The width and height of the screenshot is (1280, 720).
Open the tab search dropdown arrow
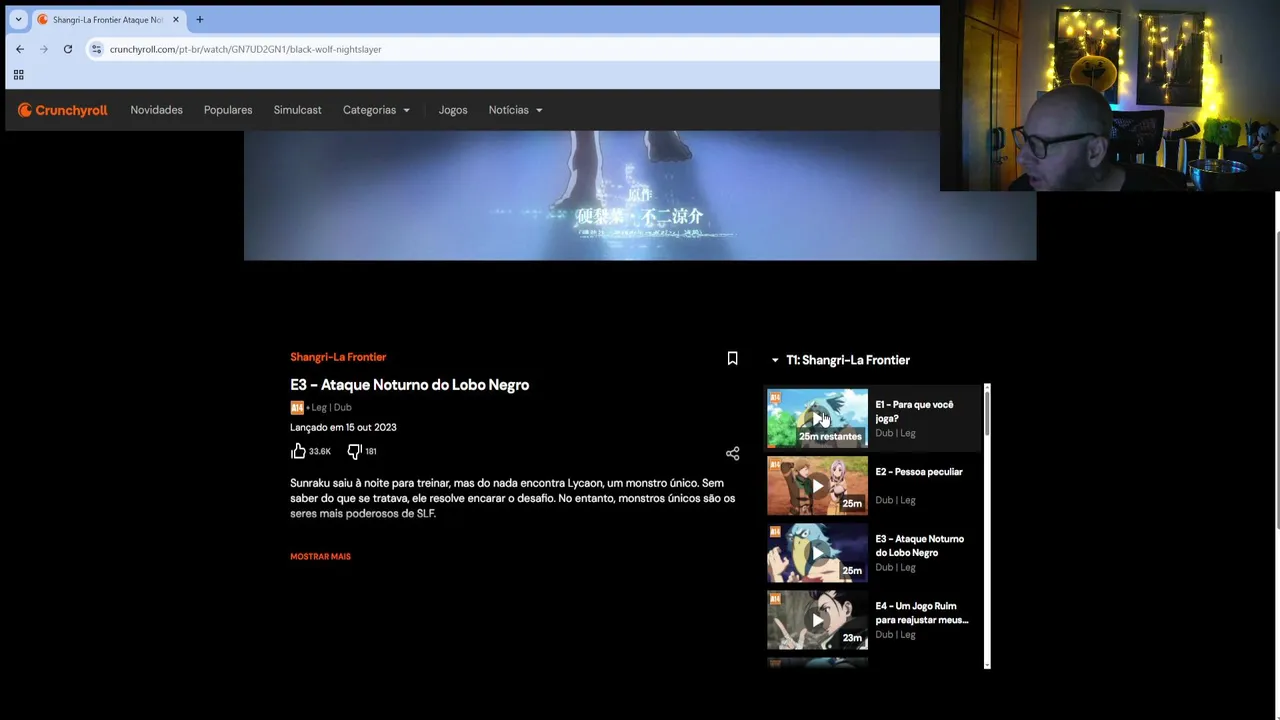pos(18,19)
